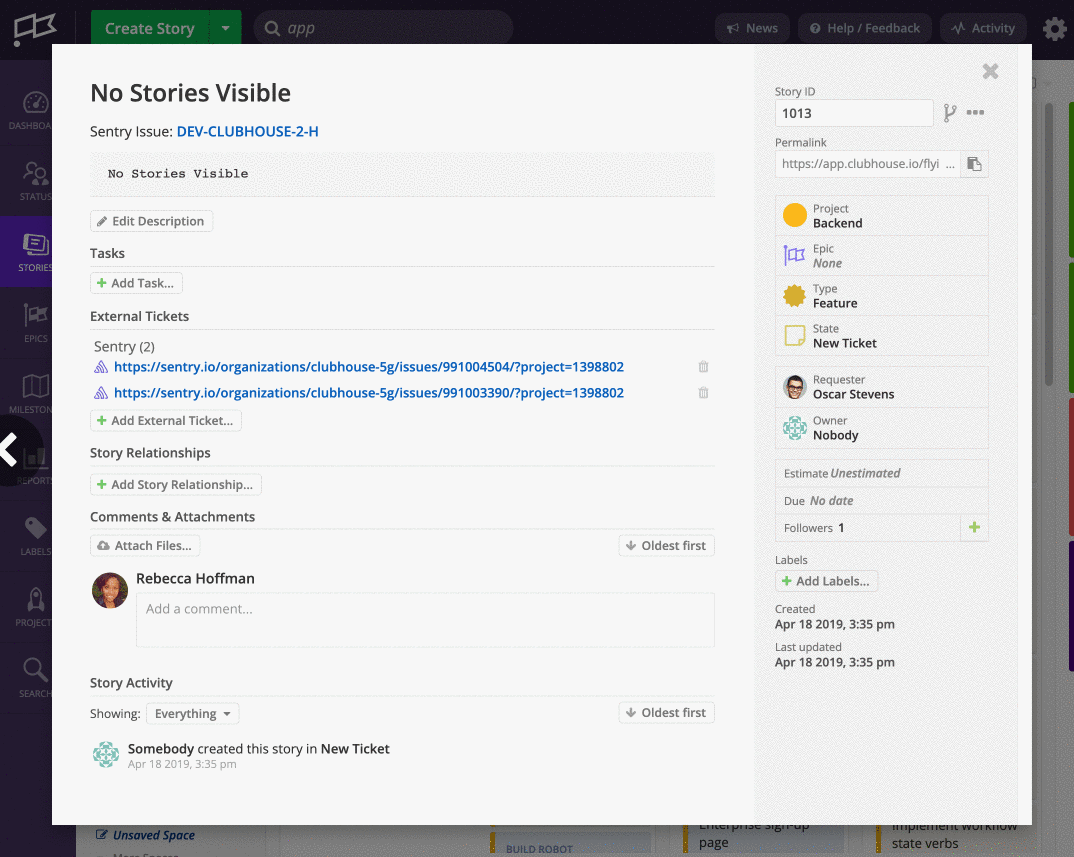Screen dimensions: 1074x857
Task: Copy the permalink with the clipboard icon
Action: coord(974,164)
